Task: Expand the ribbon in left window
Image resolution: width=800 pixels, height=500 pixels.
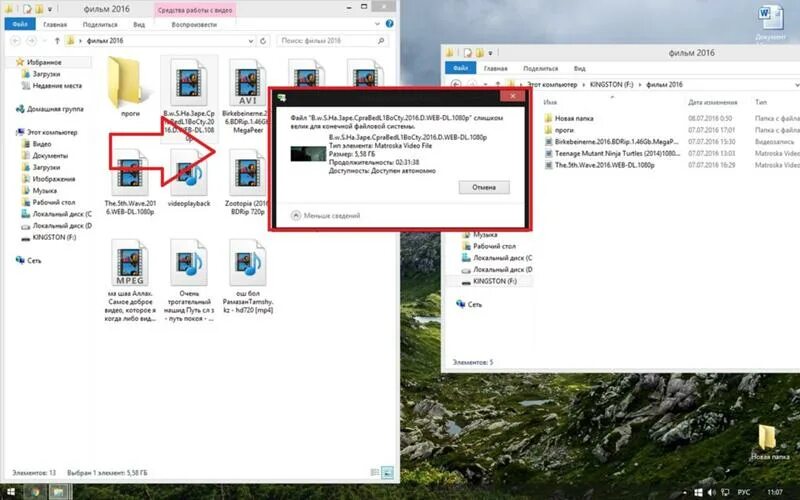Action: (377, 24)
